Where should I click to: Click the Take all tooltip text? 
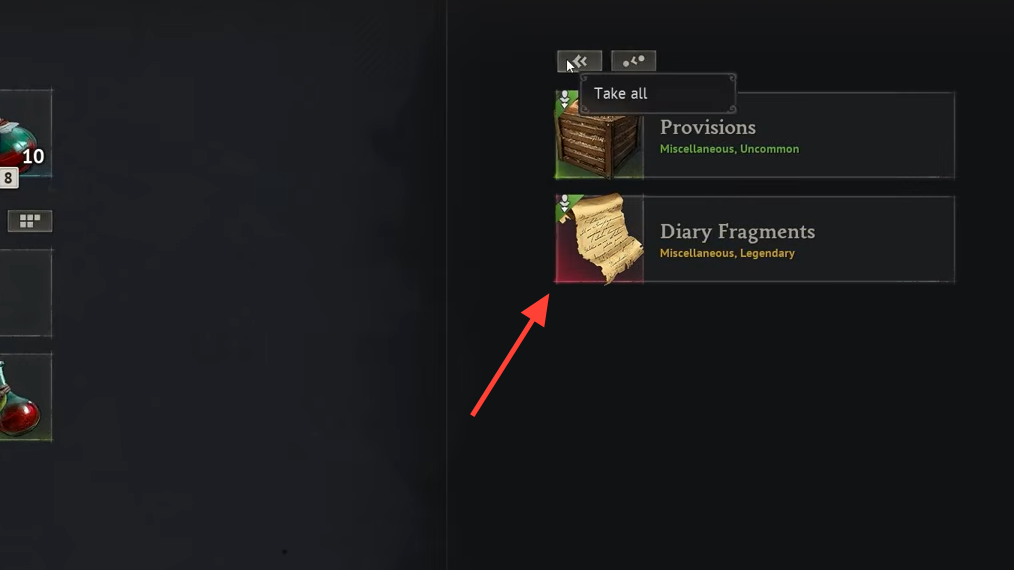[x=620, y=94]
